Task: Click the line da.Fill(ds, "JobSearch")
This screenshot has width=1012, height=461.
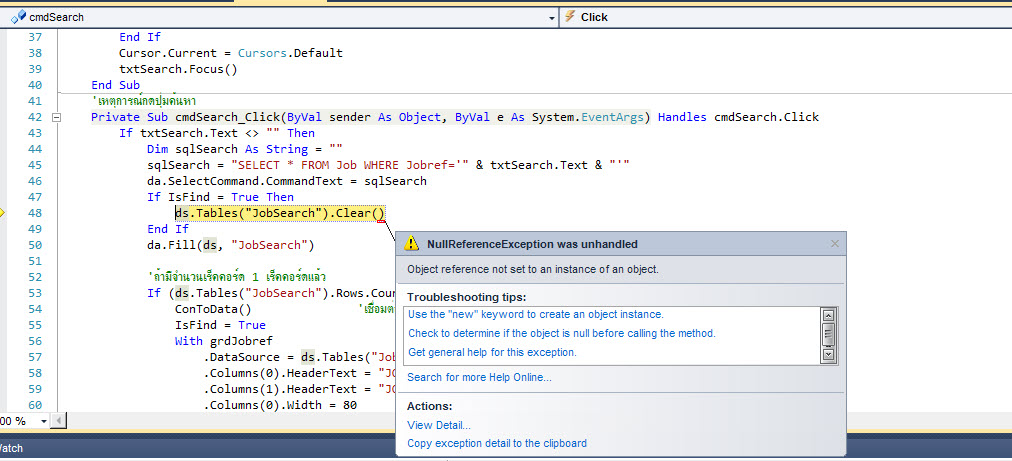Action: [230, 245]
